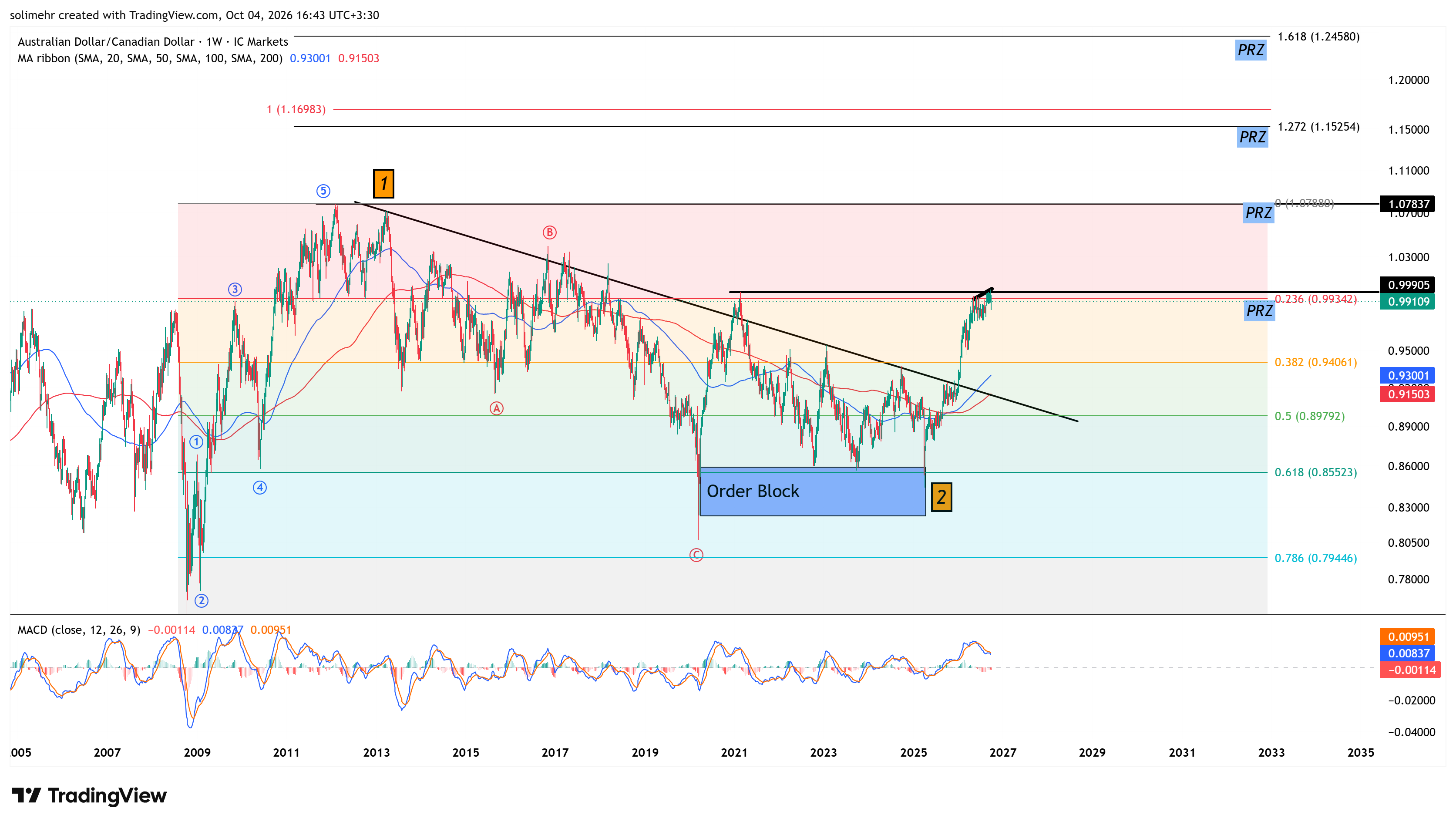Click the 1.20000 price axis value
1456x825 pixels.
1409,80
